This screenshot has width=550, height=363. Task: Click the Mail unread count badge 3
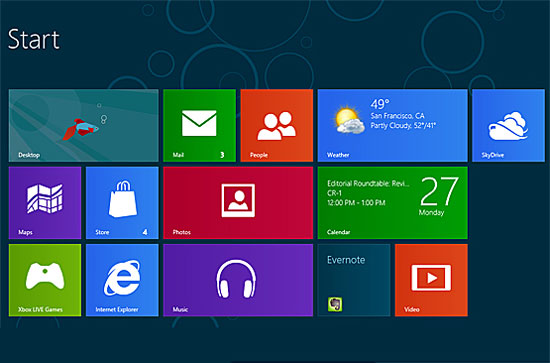point(222,155)
